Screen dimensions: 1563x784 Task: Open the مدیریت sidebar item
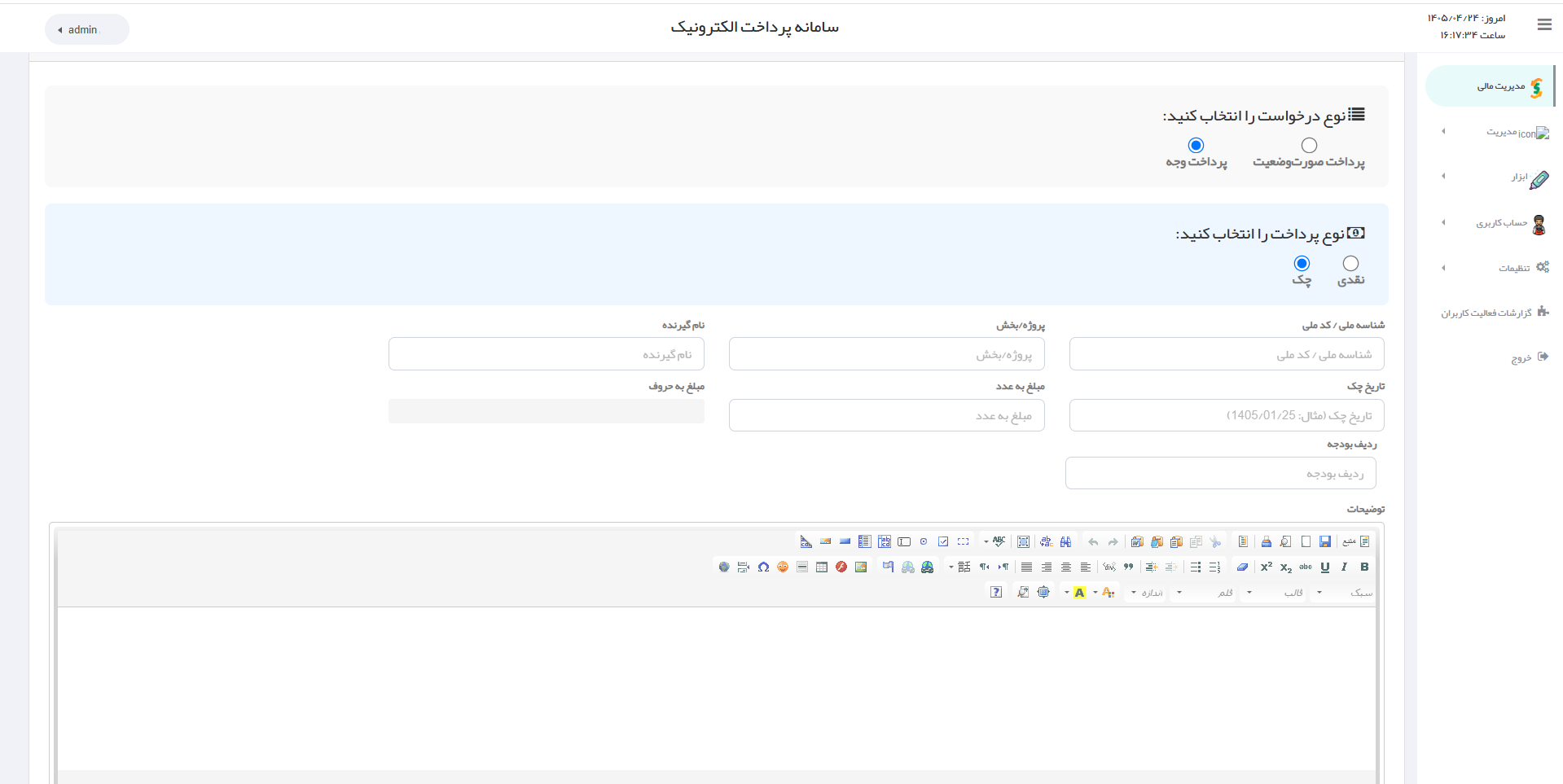click(x=1495, y=131)
